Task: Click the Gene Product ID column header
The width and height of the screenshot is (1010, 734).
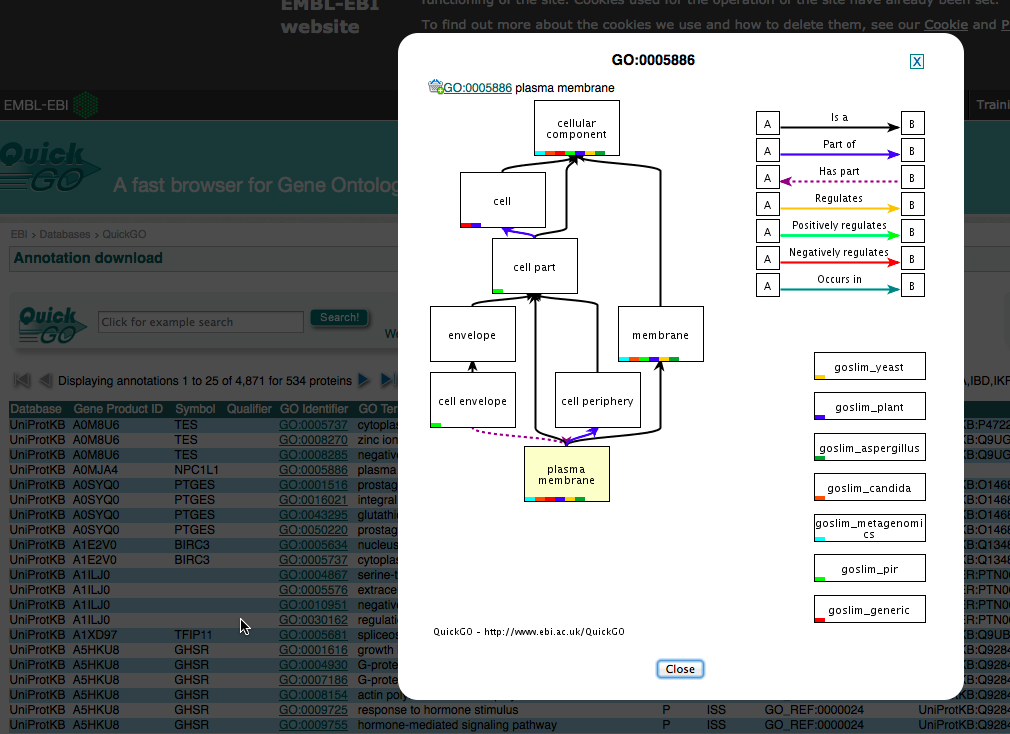Action: pos(119,409)
